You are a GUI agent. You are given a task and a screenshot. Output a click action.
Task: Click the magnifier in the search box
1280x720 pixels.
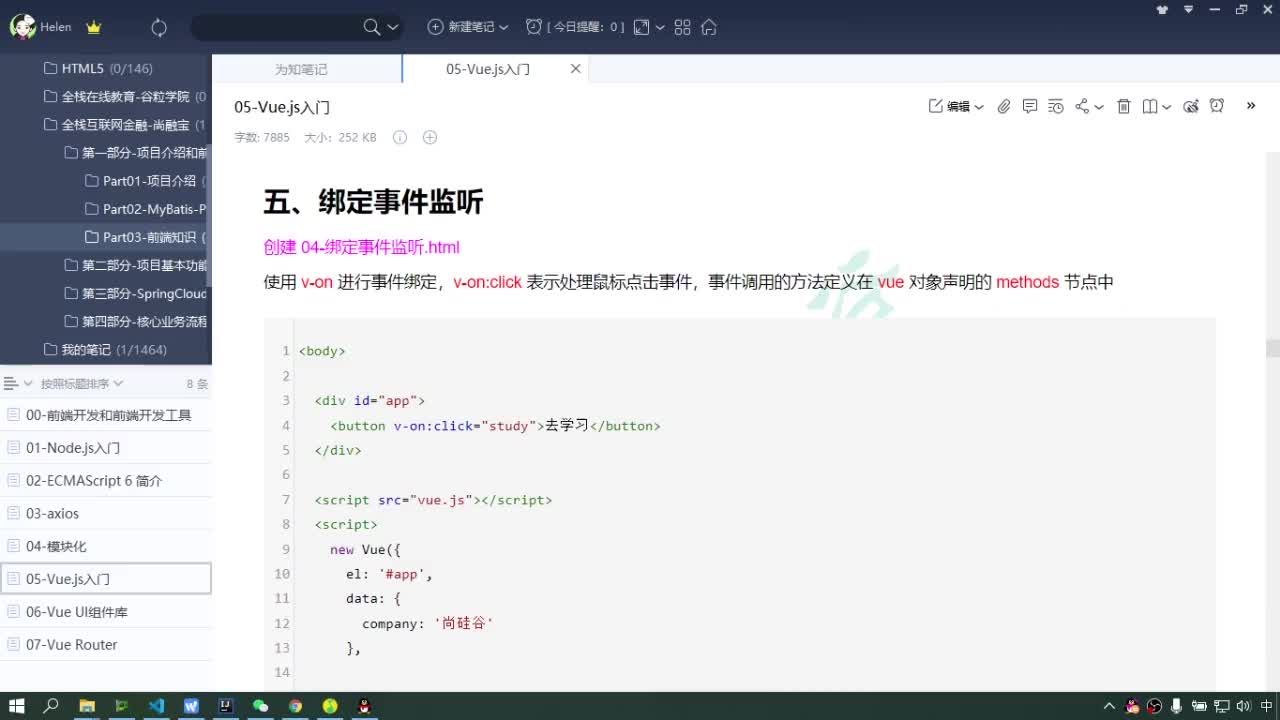coord(372,27)
